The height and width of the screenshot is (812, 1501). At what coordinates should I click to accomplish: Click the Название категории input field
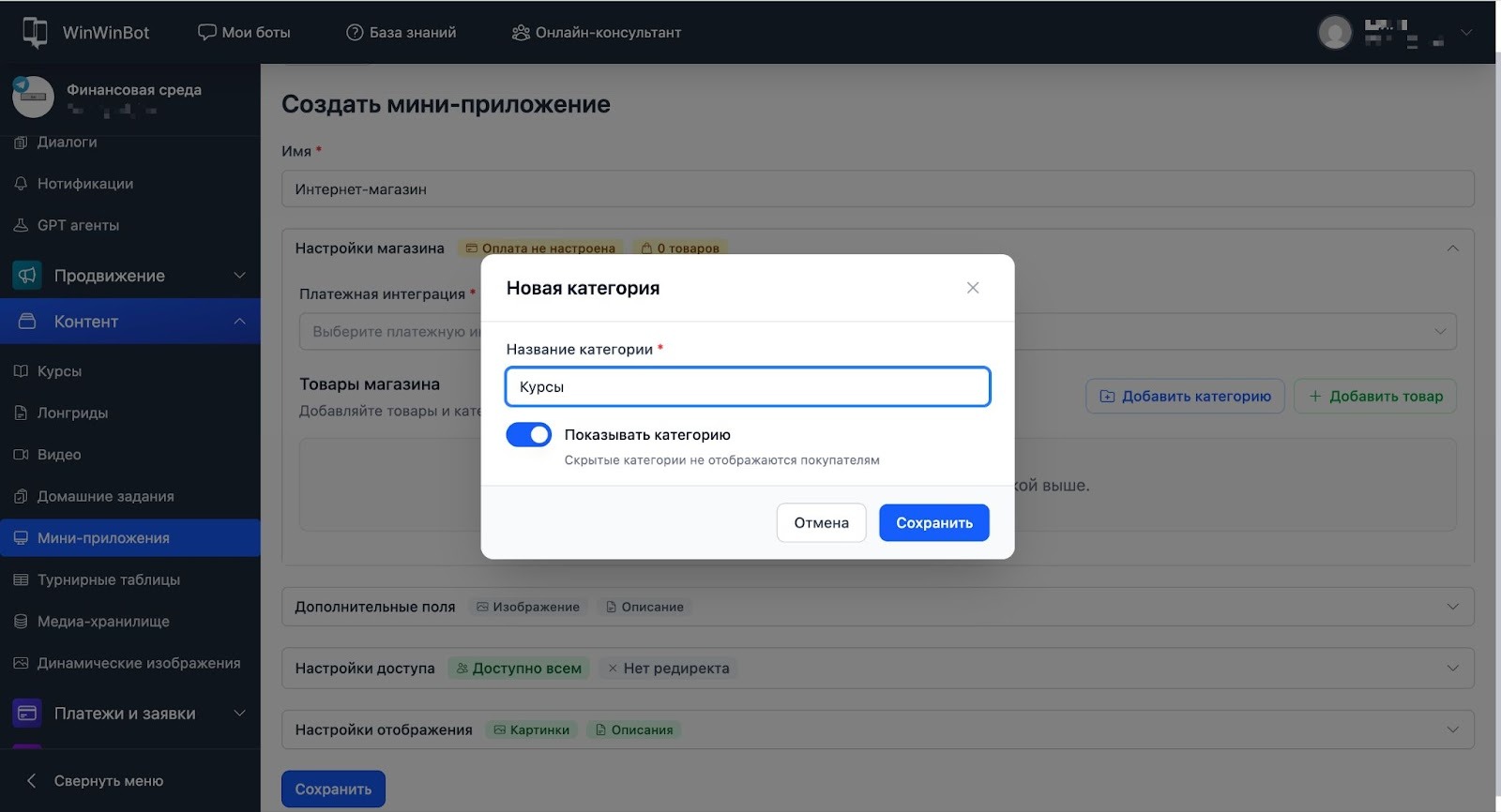(x=747, y=387)
